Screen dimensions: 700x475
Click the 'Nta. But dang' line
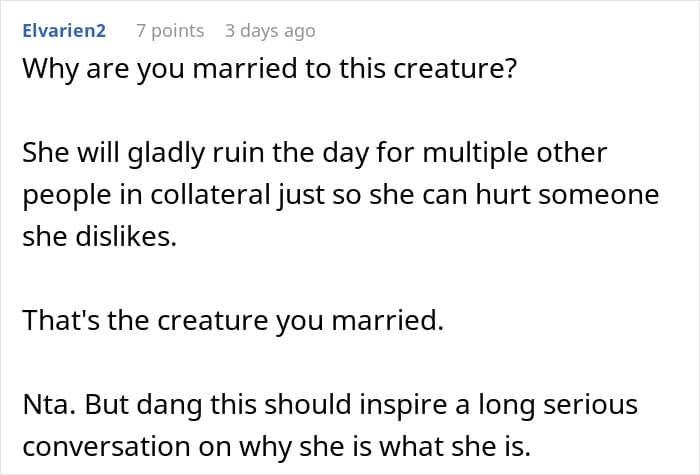click(330, 405)
